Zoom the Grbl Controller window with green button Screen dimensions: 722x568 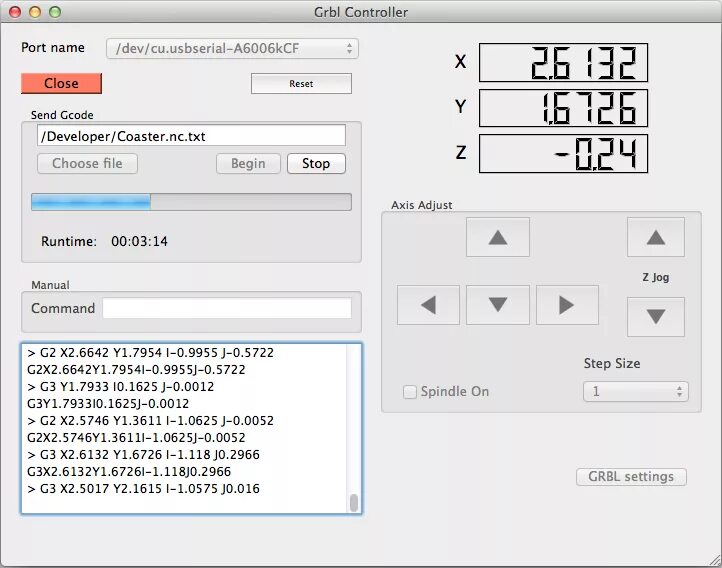click(x=55, y=12)
